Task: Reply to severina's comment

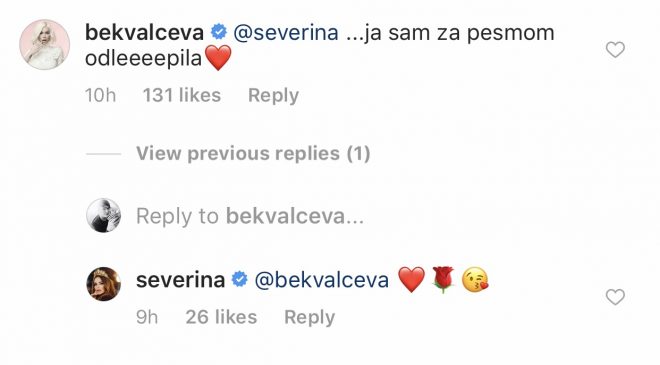Action: click(309, 317)
